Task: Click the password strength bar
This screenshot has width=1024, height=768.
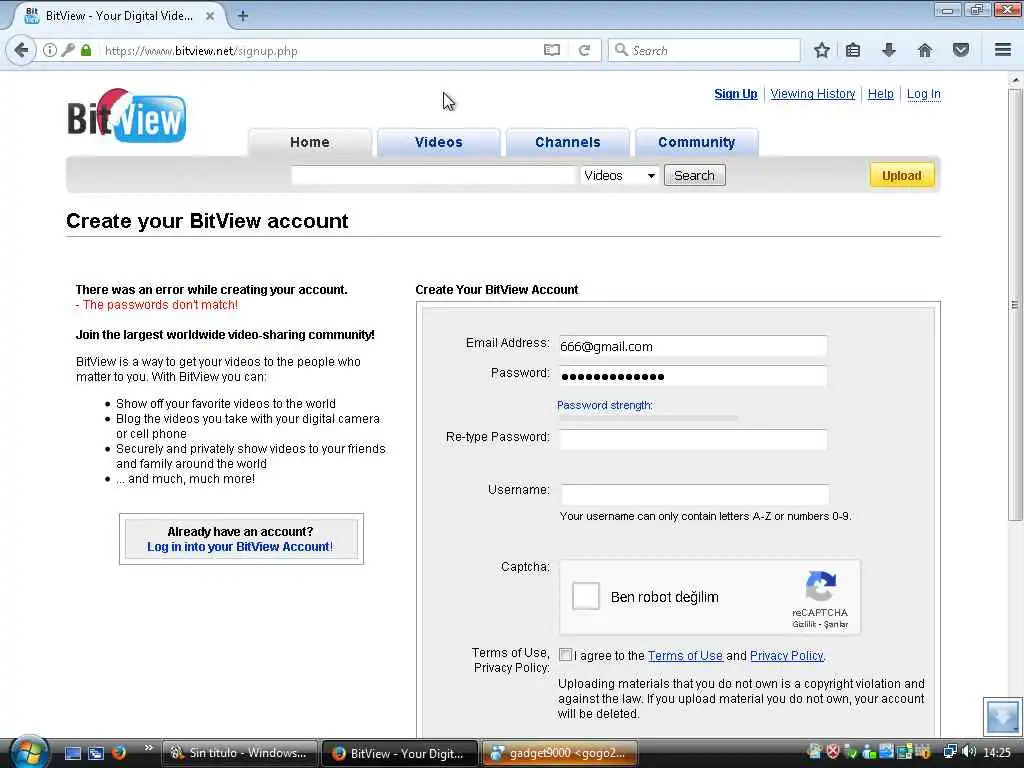Action: coord(648,417)
